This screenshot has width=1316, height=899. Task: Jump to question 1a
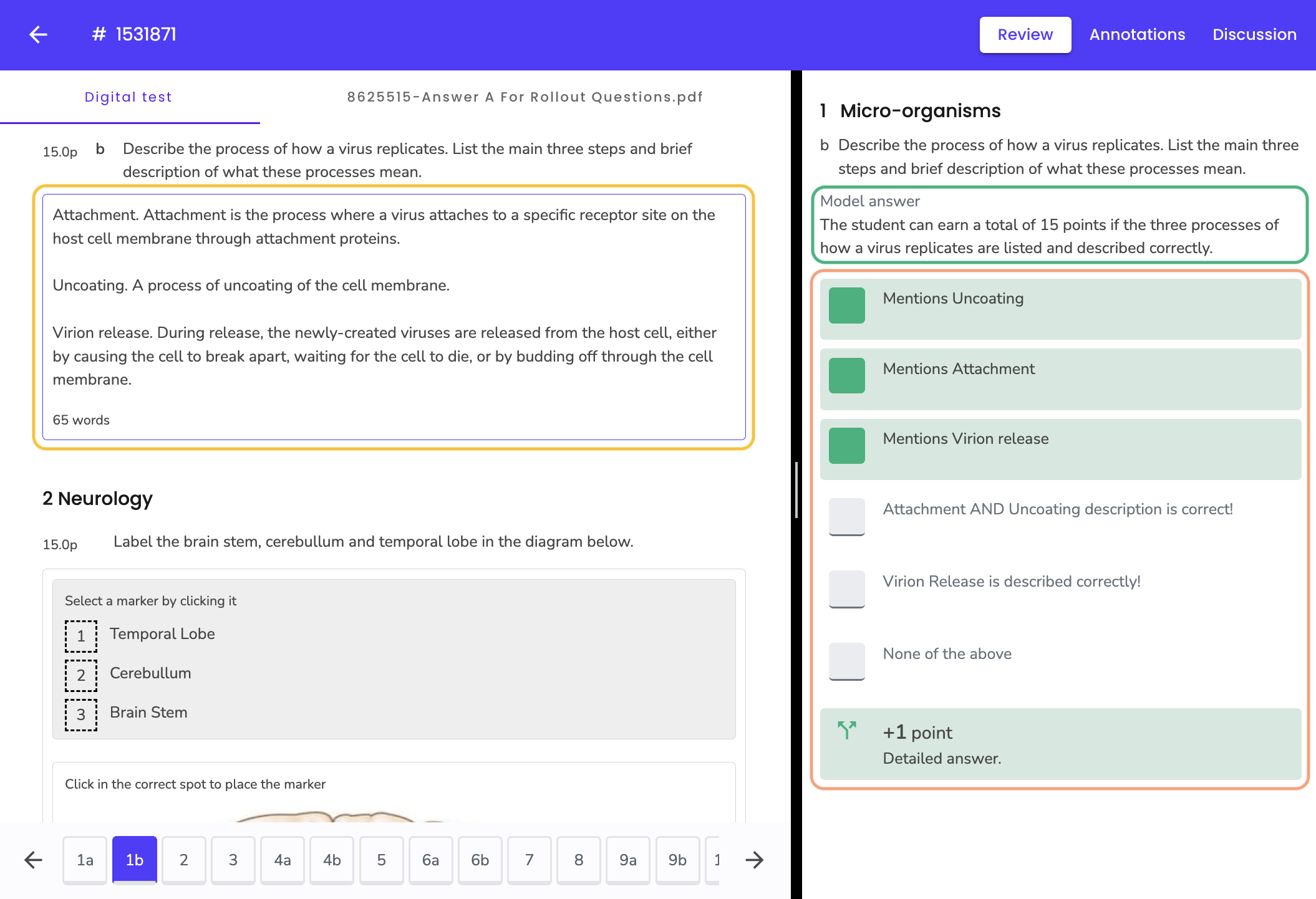pos(85,860)
